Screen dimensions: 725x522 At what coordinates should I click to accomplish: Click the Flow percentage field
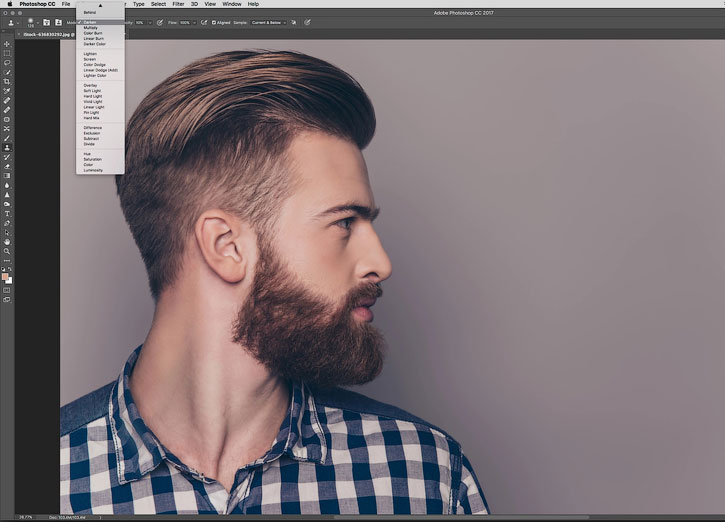coord(185,22)
